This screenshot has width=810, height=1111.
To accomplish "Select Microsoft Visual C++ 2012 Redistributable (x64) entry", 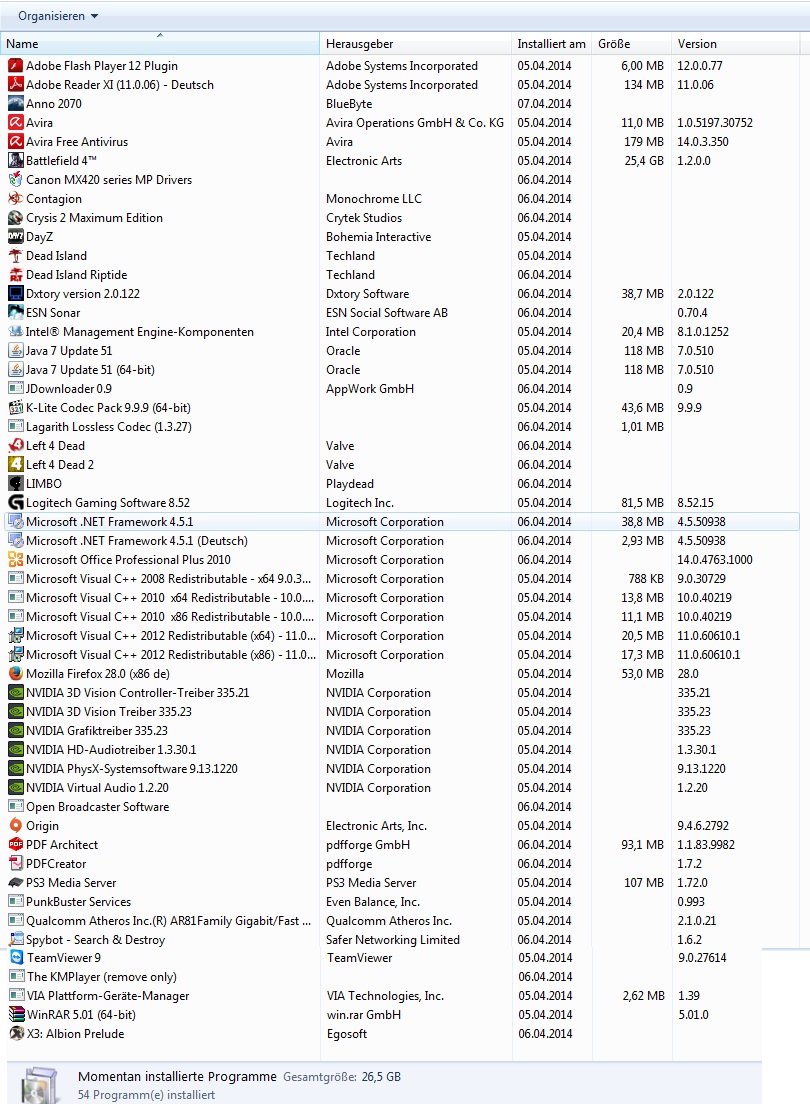I will coord(403,636).
